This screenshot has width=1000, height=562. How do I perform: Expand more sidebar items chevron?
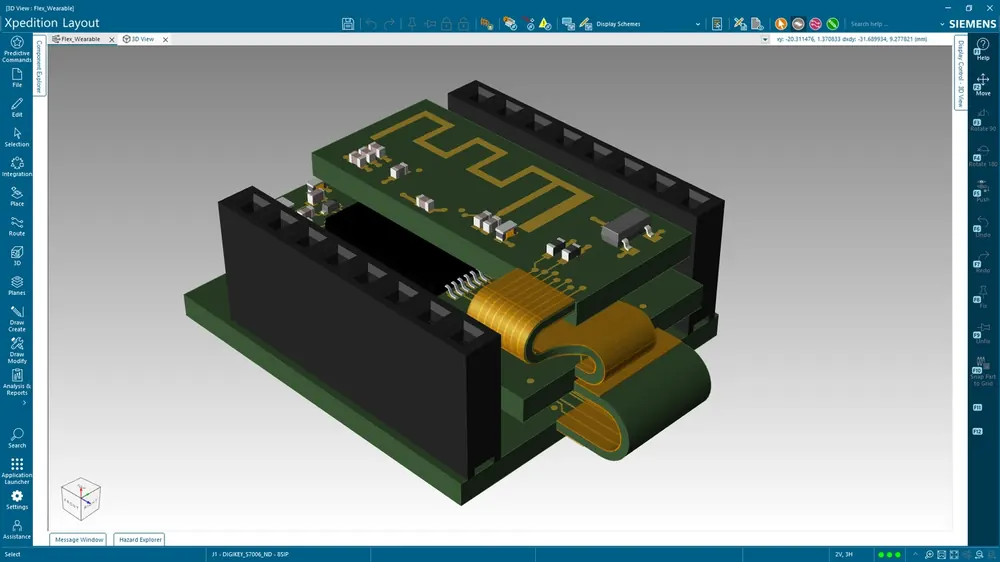point(24,403)
